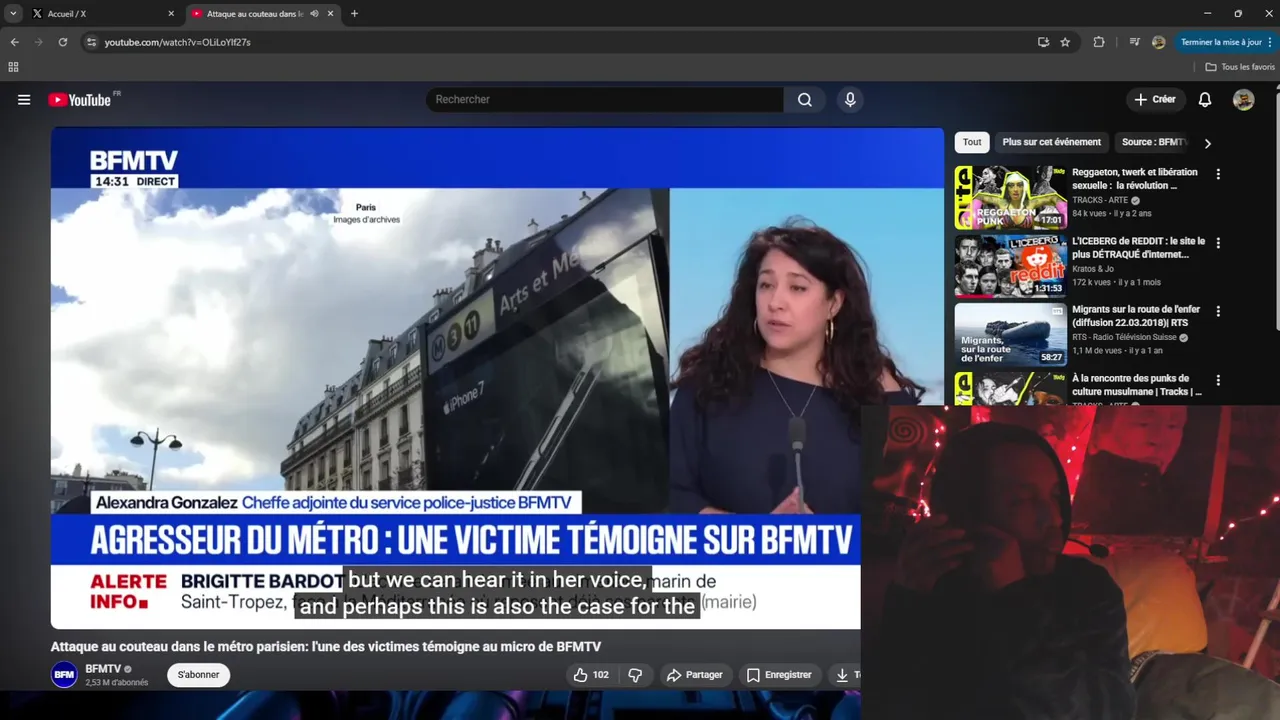This screenshot has width=1280, height=720.
Task: Click RTS - Radio Télévision Suisse channel name
Action: [x=1124, y=338]
